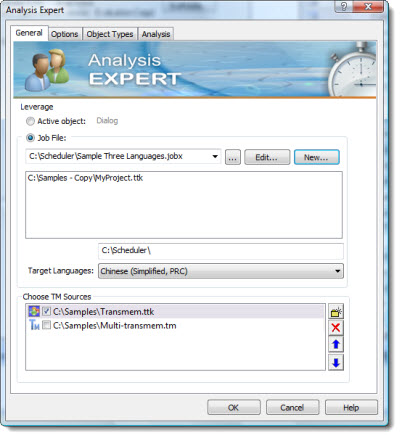Click the question mark help icon in title bar
This screenshot has height=437, width=400.
344,6
